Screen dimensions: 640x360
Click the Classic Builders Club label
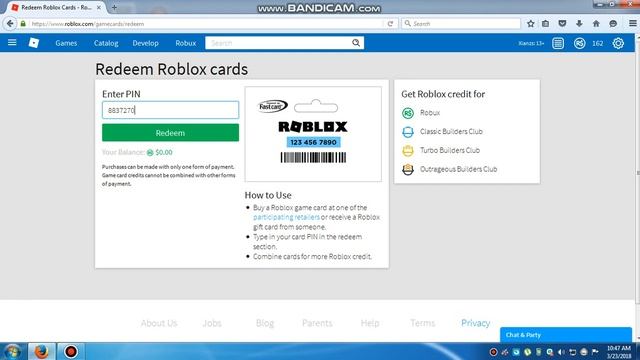(451, 131)
